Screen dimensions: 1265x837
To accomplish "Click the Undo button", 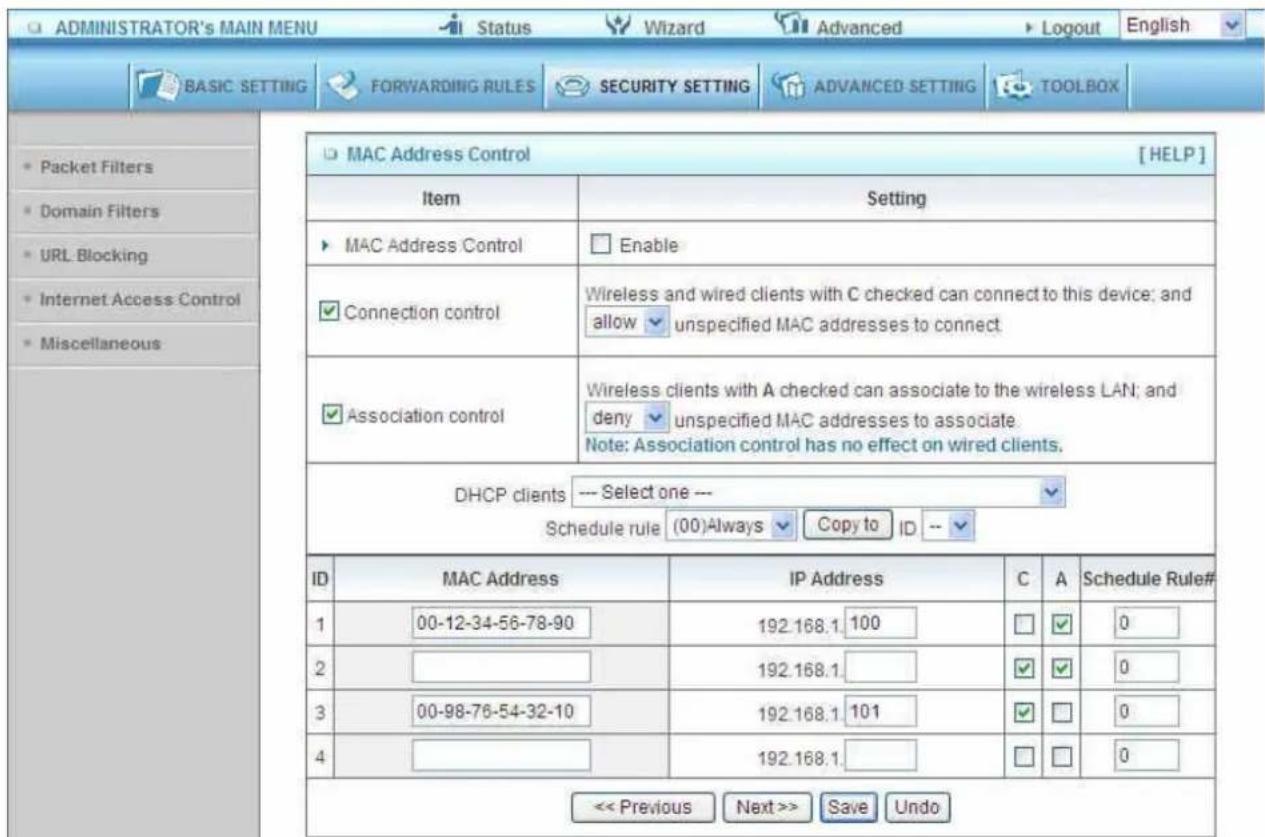I will pos(918,806).
